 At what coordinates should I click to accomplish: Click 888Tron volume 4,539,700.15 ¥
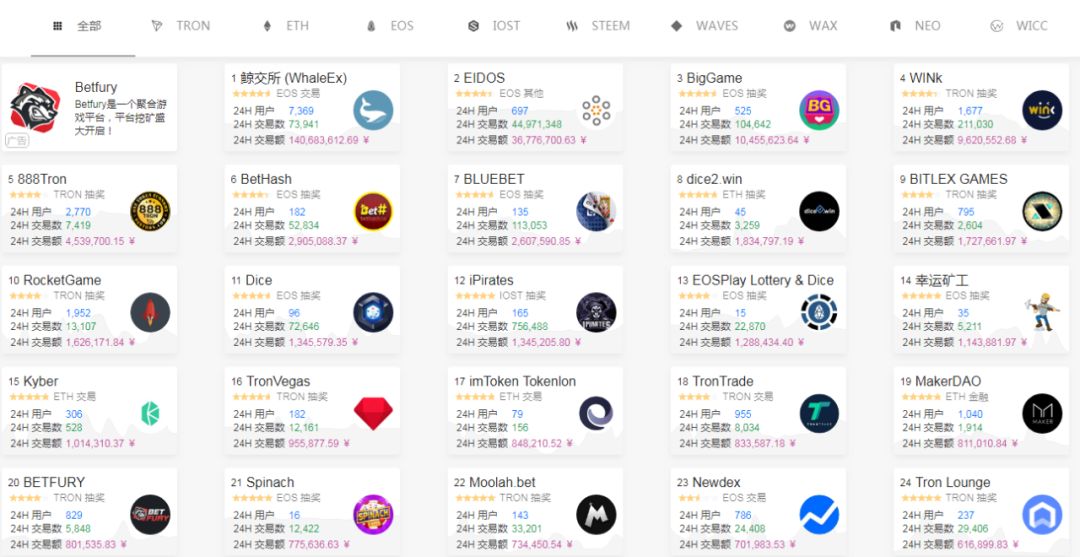click(x=101, y=242)
